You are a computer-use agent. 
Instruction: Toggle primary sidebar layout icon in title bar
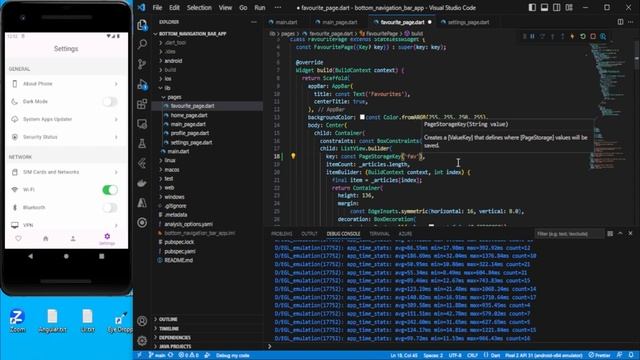[x=532, y=7]
